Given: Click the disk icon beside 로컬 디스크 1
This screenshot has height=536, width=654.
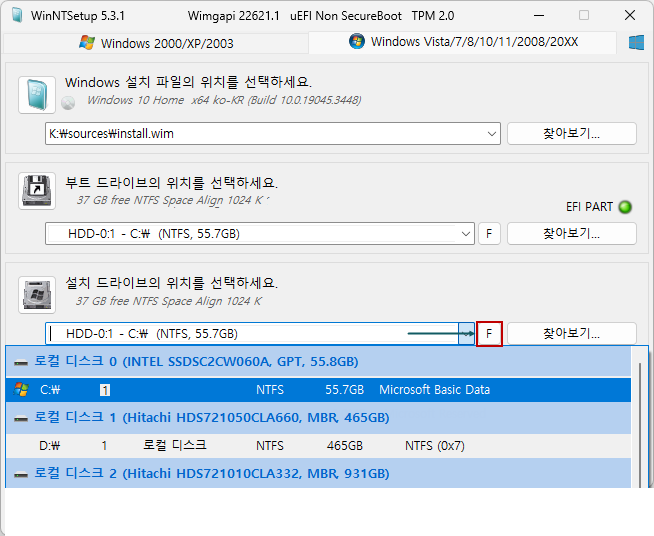Looking at the screenshot, I should 21,418.
